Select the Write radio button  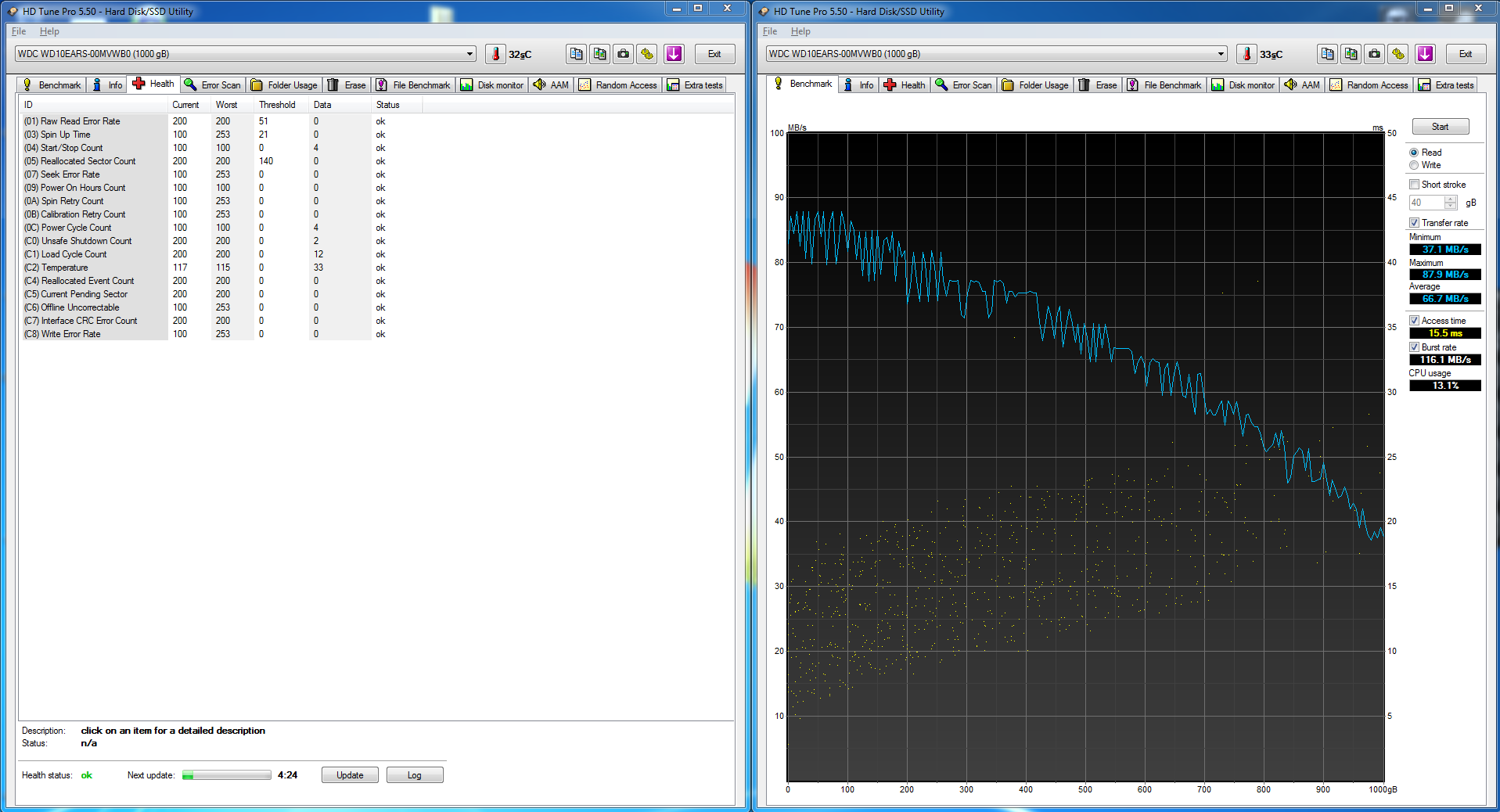point(1414,165)
